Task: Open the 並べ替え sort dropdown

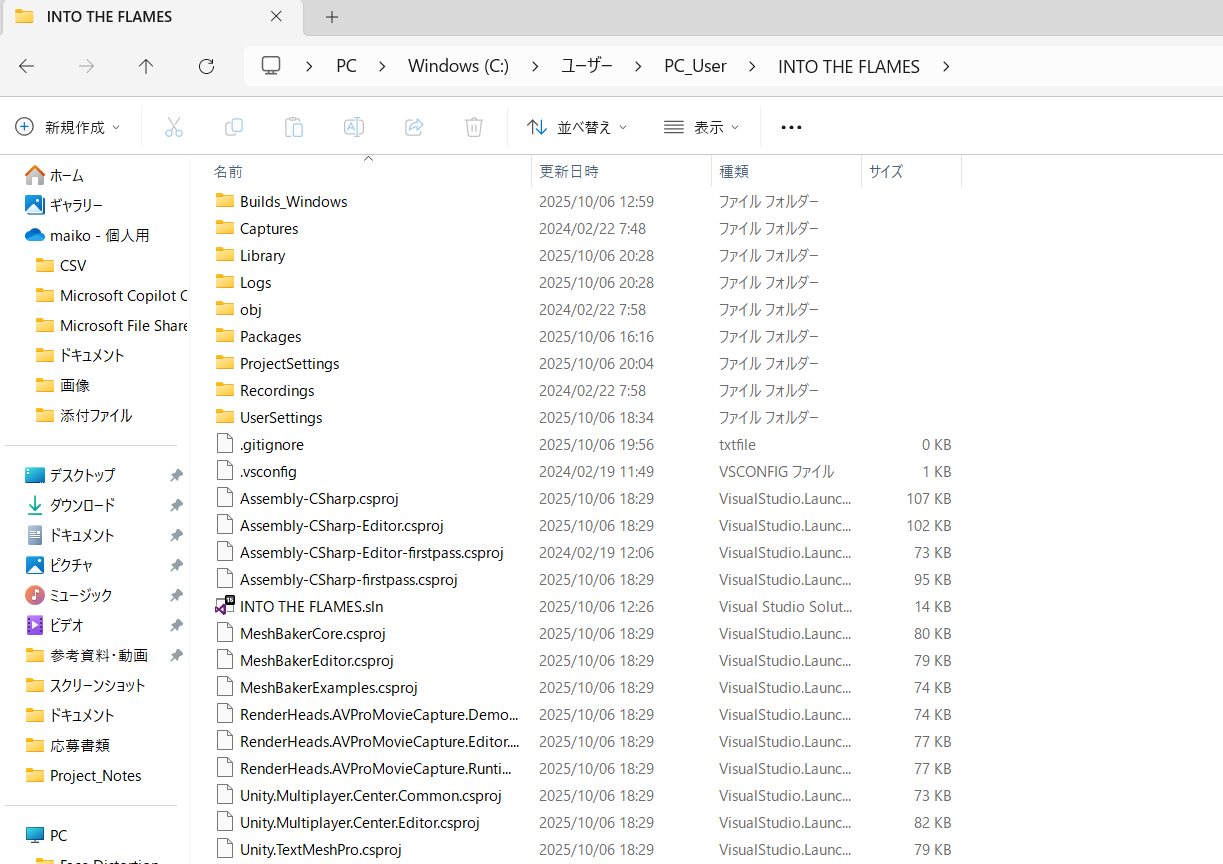Action: tap(577, 127)
